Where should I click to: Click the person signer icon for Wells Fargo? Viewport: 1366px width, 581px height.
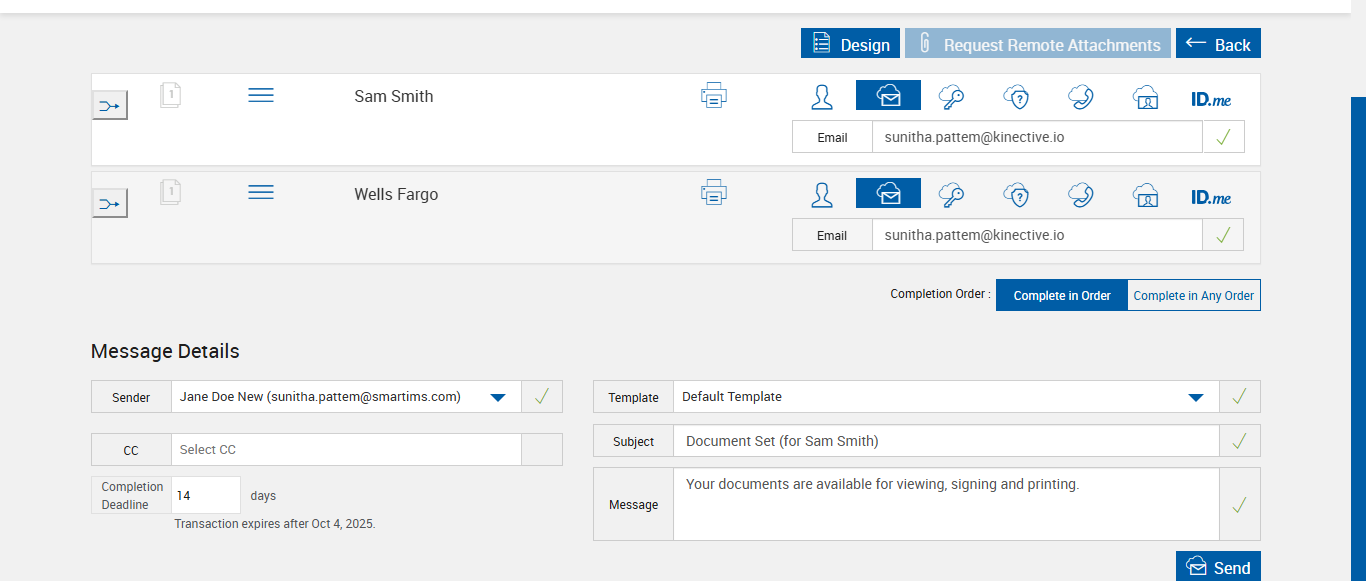tap(822, 194)
